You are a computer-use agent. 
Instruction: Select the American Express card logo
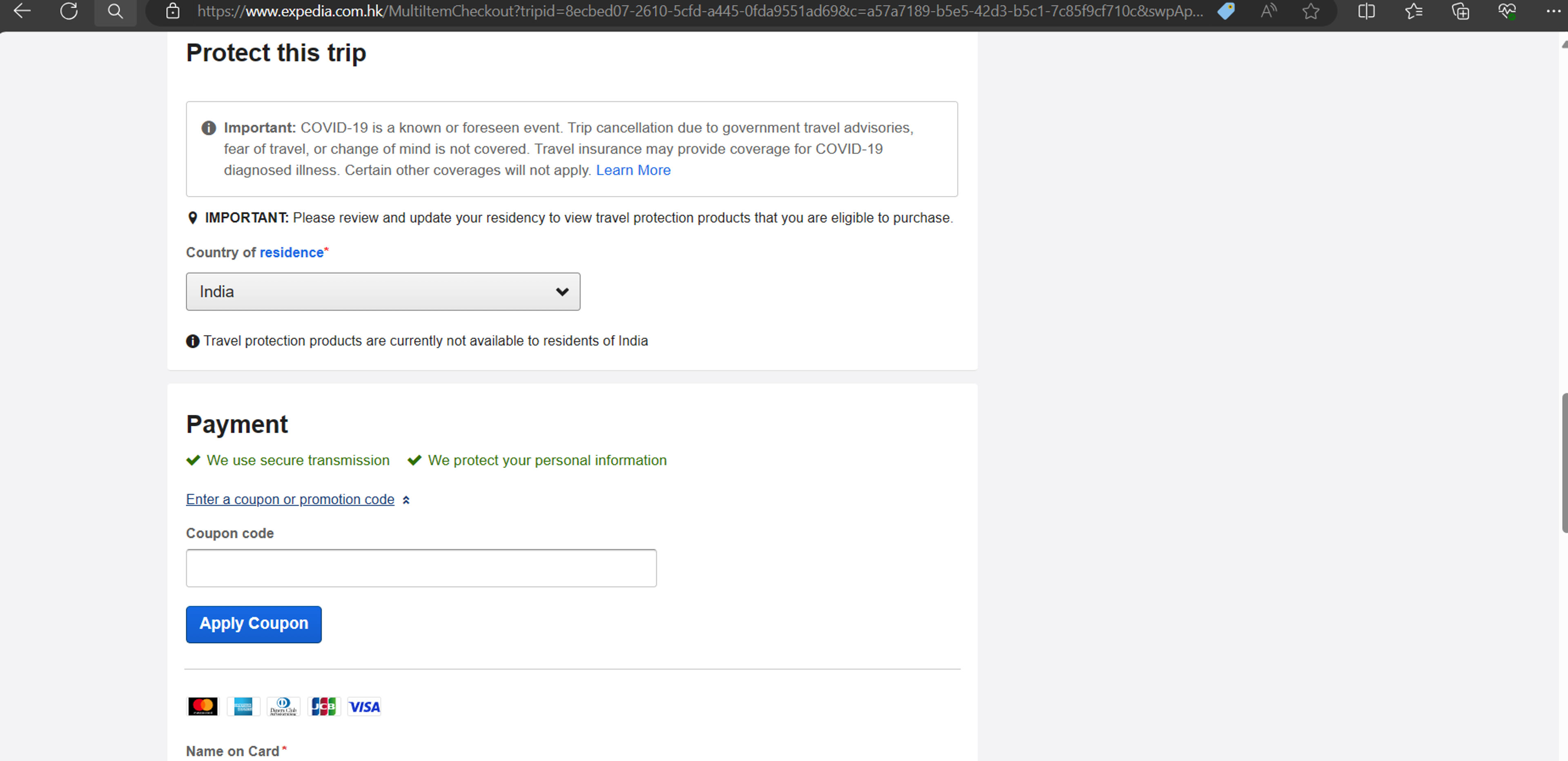243,706
